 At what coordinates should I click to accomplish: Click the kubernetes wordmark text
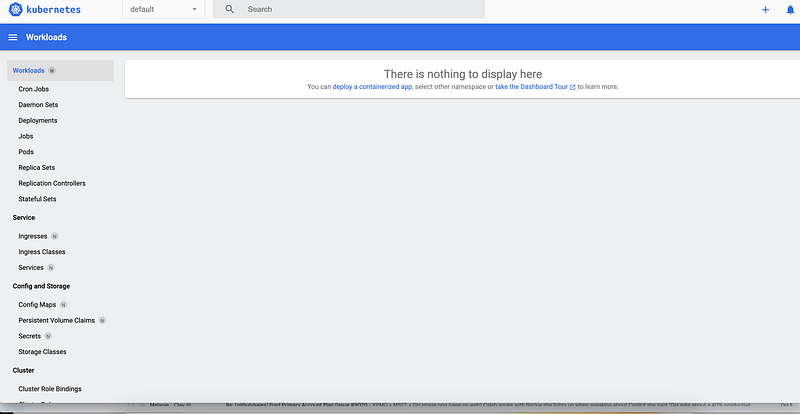54,9
